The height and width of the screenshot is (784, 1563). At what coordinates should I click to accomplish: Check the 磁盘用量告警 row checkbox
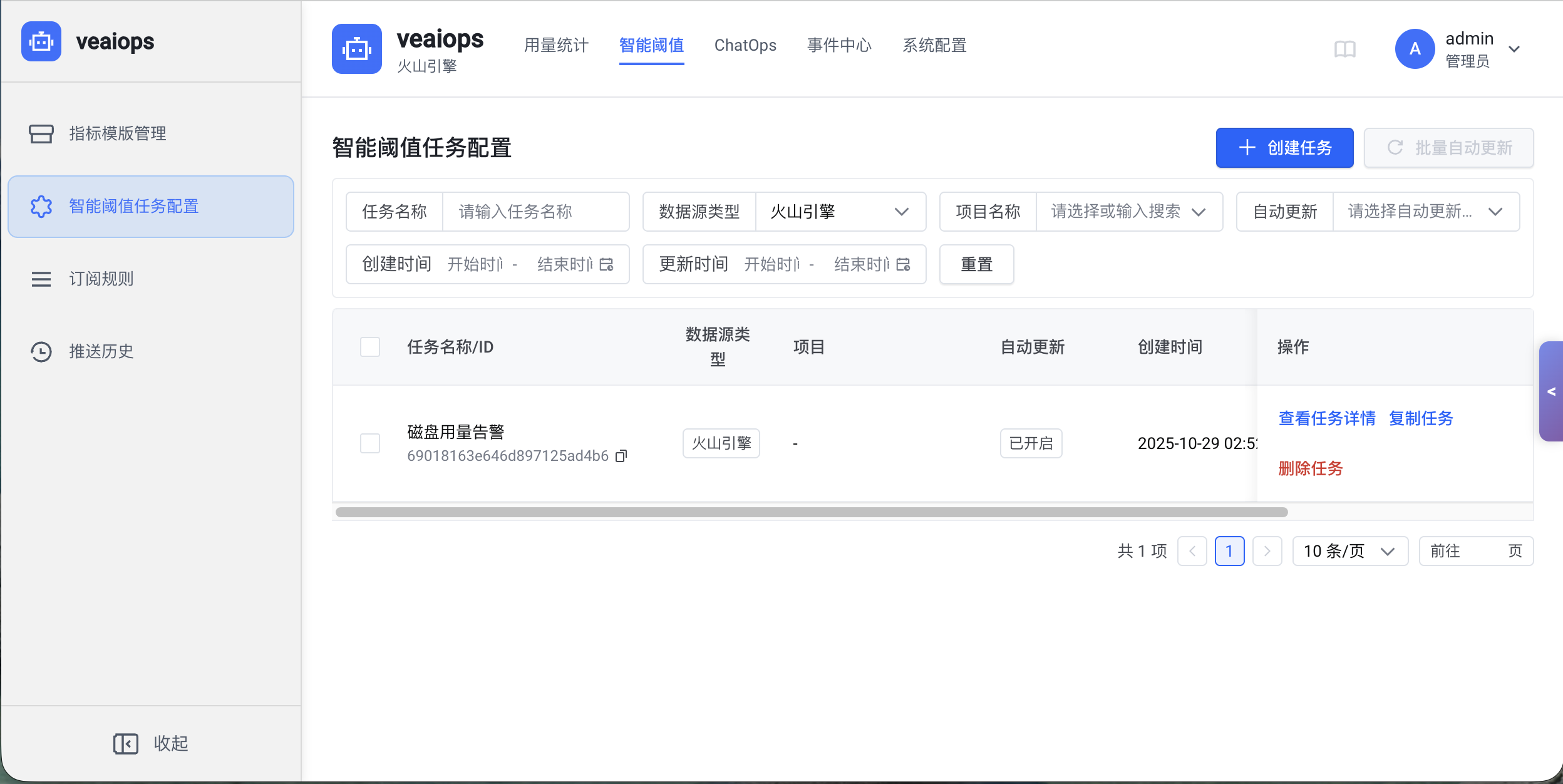click(369, 443)
